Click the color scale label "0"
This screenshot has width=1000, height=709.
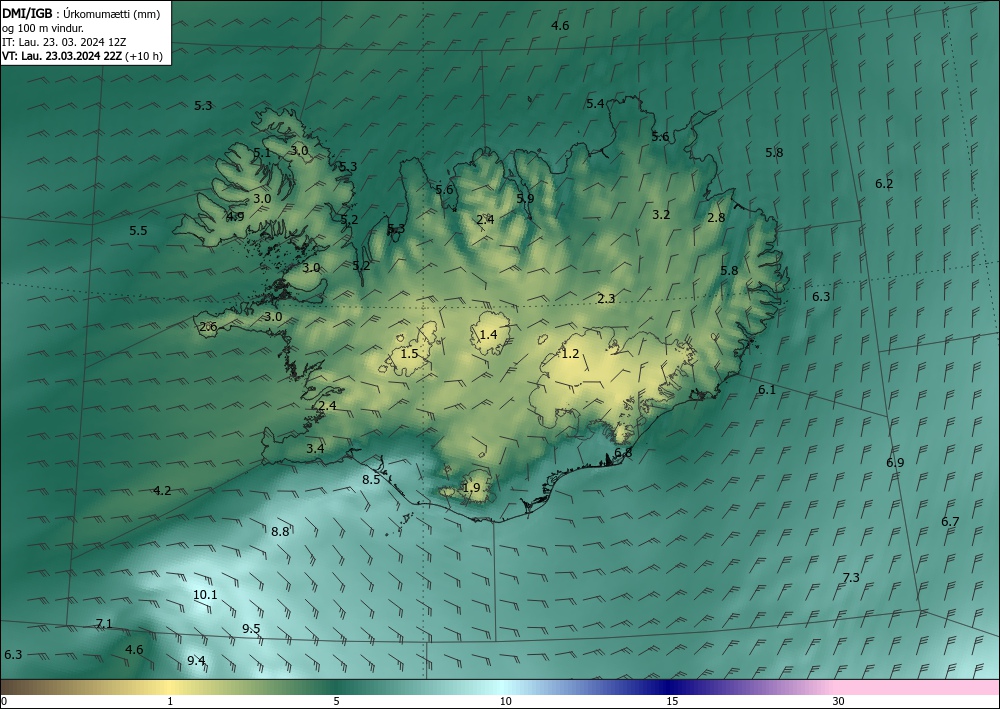tap(4, 701)
